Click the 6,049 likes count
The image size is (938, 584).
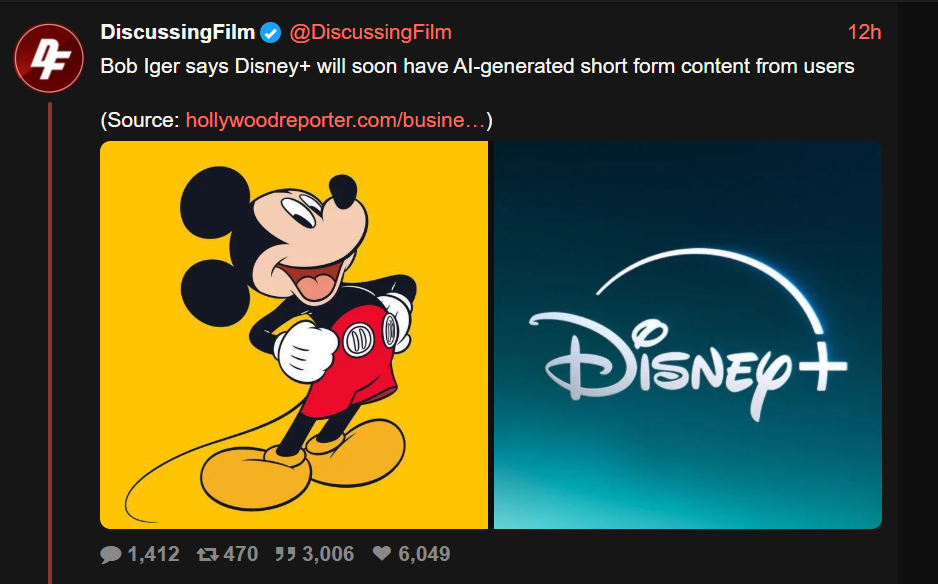coord(424,554)
